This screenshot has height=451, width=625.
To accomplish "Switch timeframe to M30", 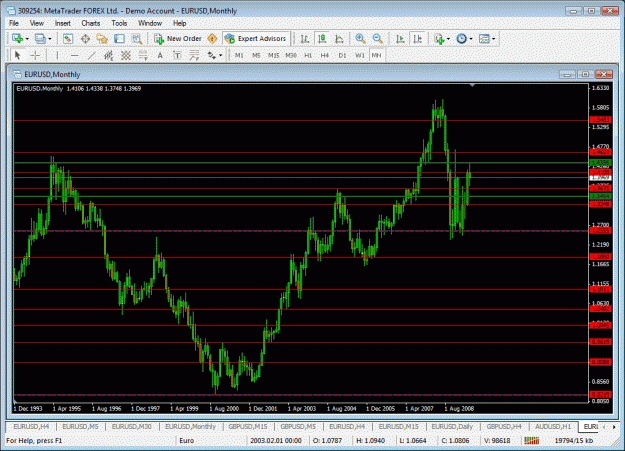I will [291, 55].
